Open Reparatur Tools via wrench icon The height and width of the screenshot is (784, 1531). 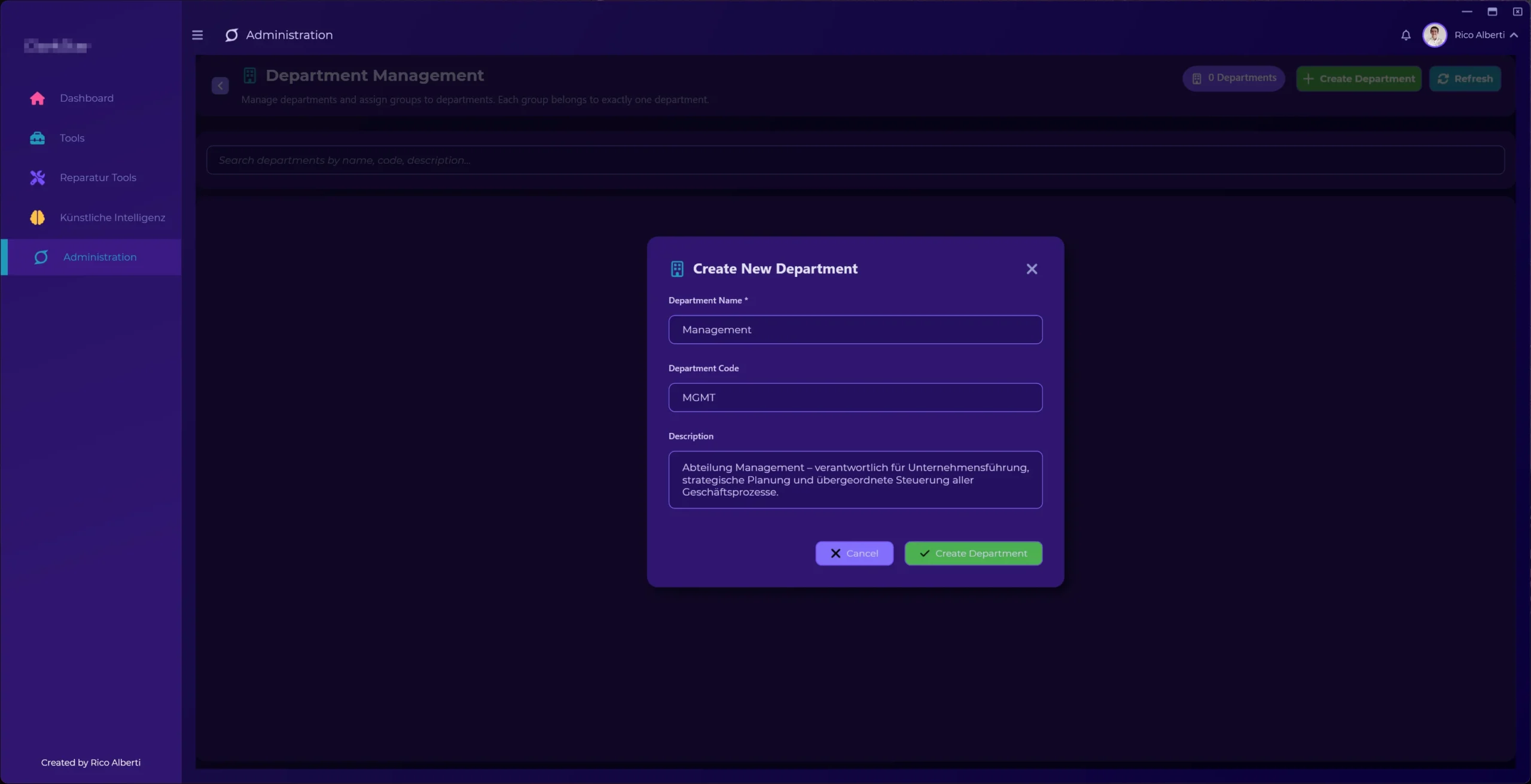pyautogui.click(x=37, y=177)
